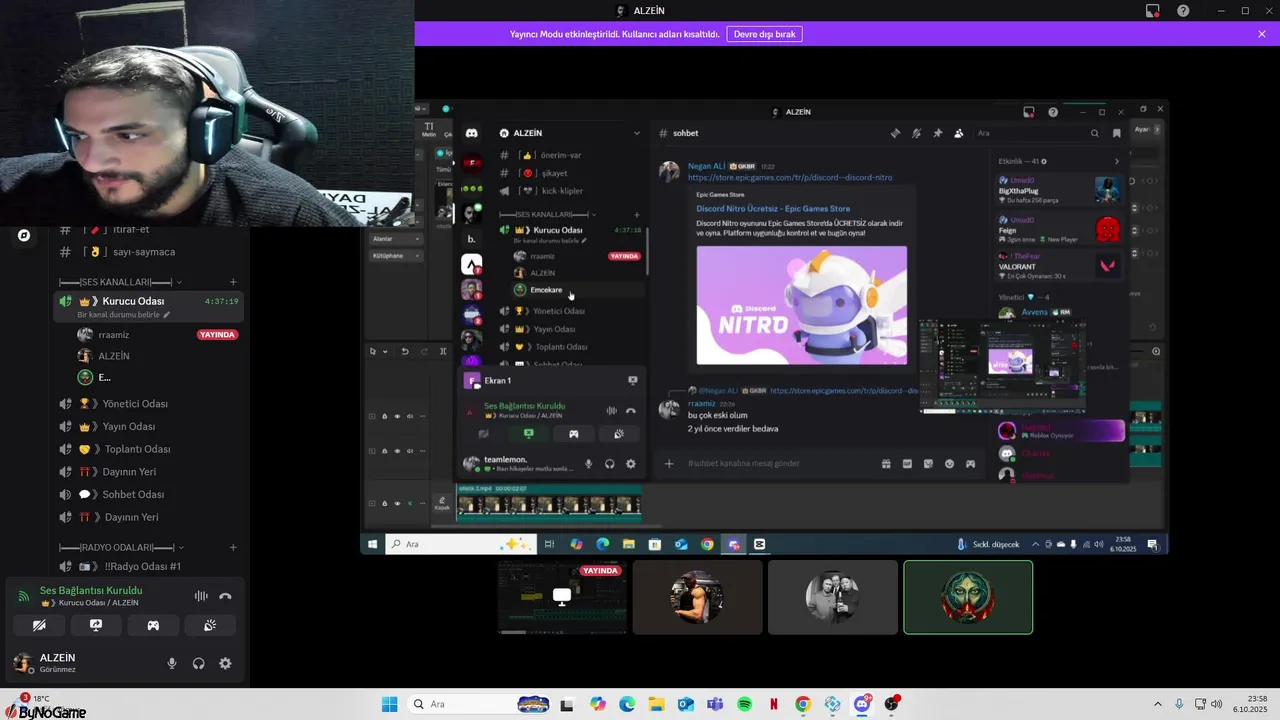The width and height of the screenshot is (1280, 720).
Task: Open the Discord inbox icon in title bar
Action: pyautogui.click(x=1153, y=11)
